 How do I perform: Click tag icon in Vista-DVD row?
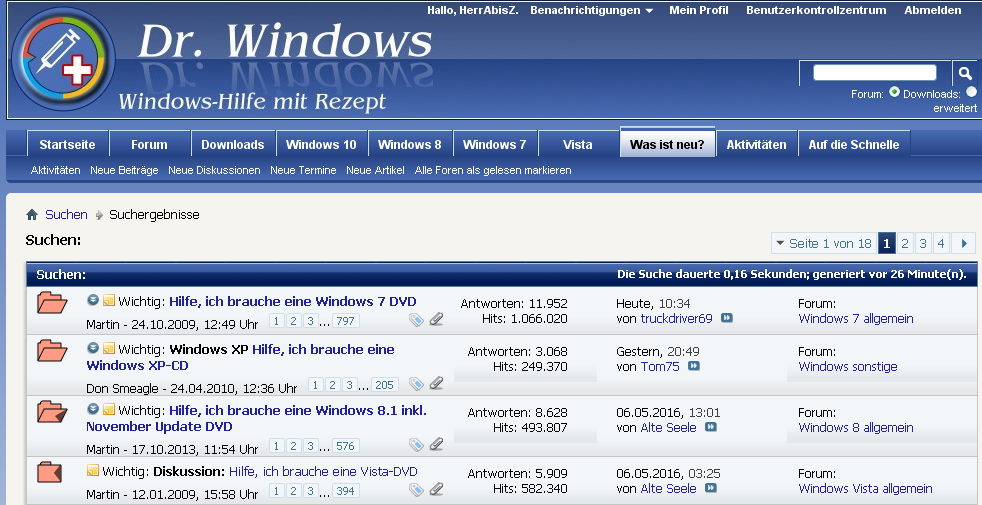[416, 489]
